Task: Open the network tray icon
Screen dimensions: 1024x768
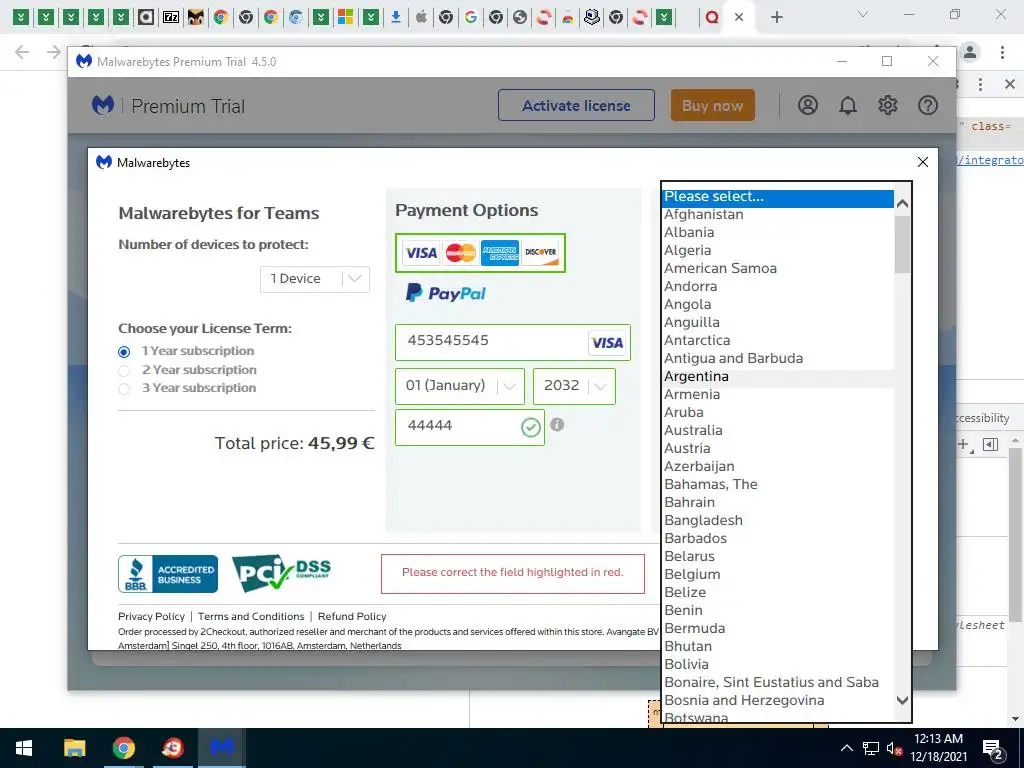Action: pyautogui.click(x=871, y=748)
